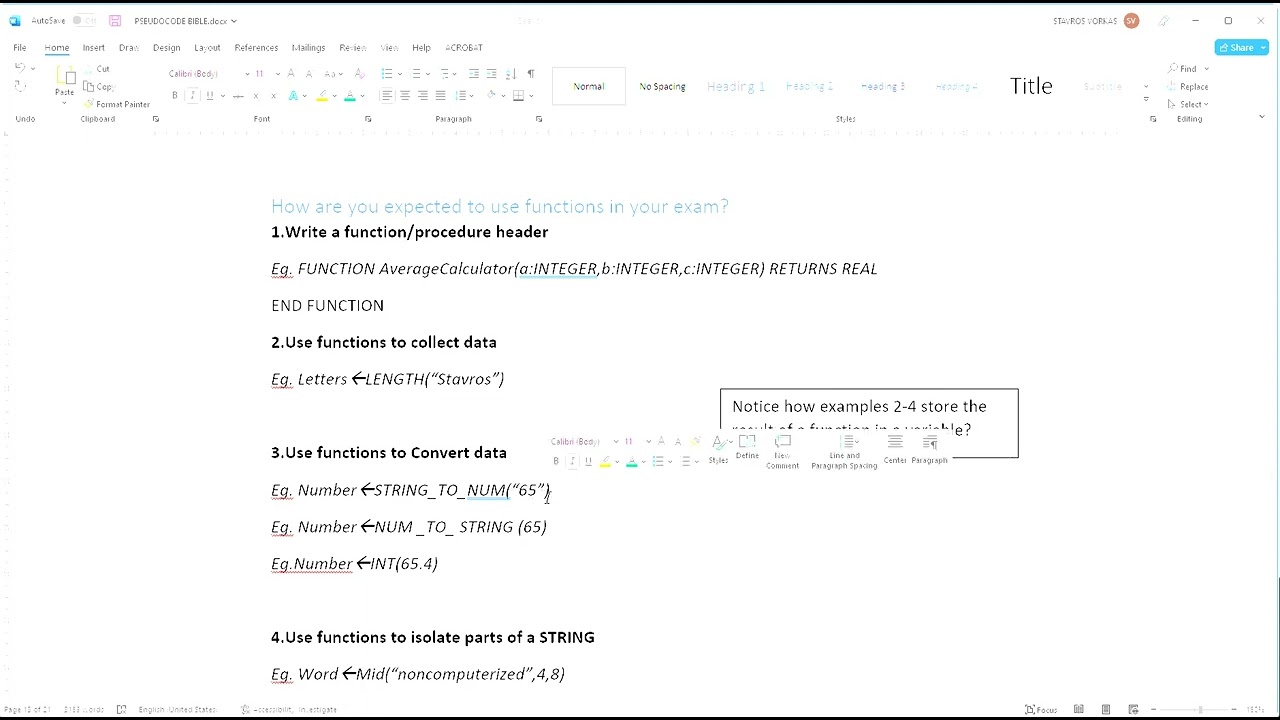Click Center in the floating mini toolbar
Screen dimensions: 1280x720
[895, 449]
